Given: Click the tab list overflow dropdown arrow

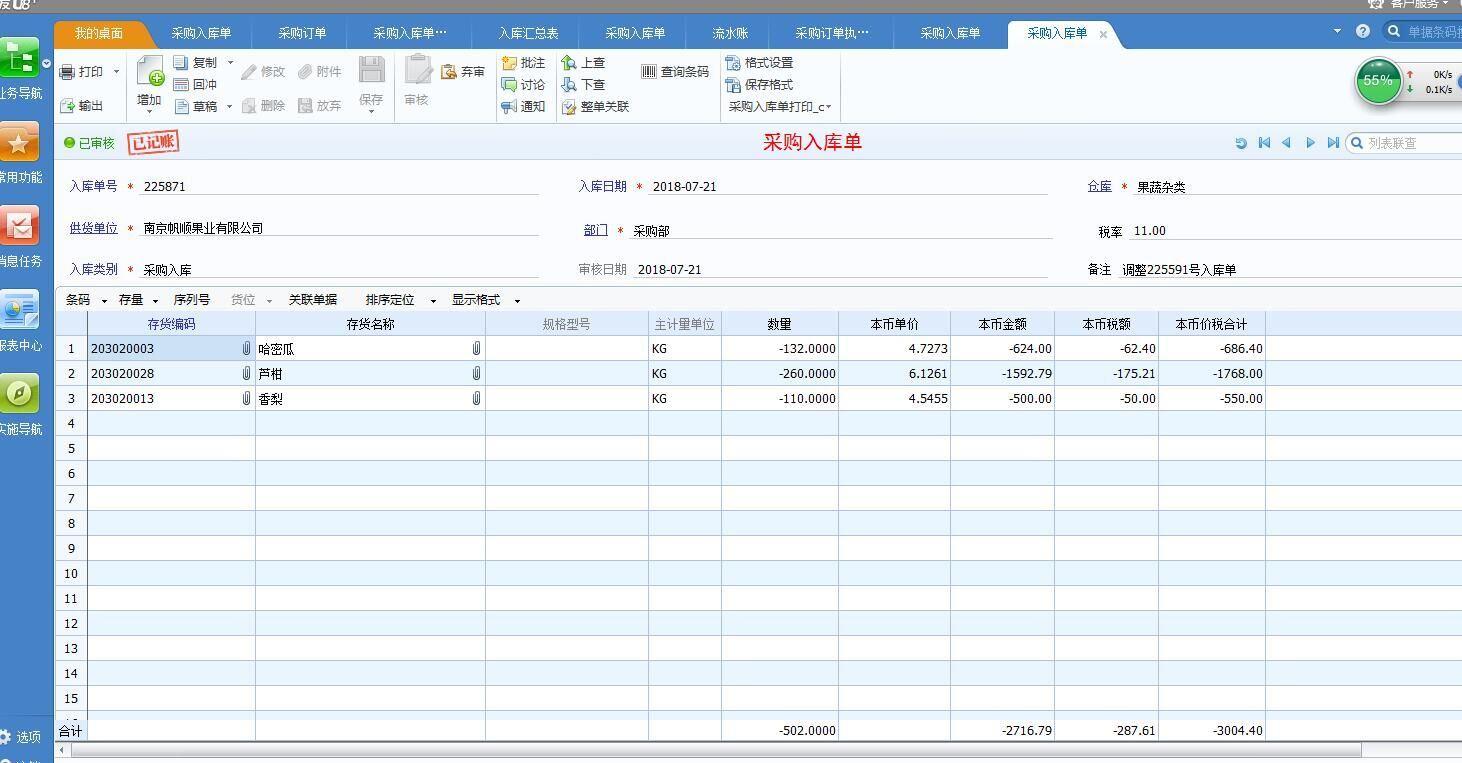Looking at the screenshot, I should click(1337, 31).
